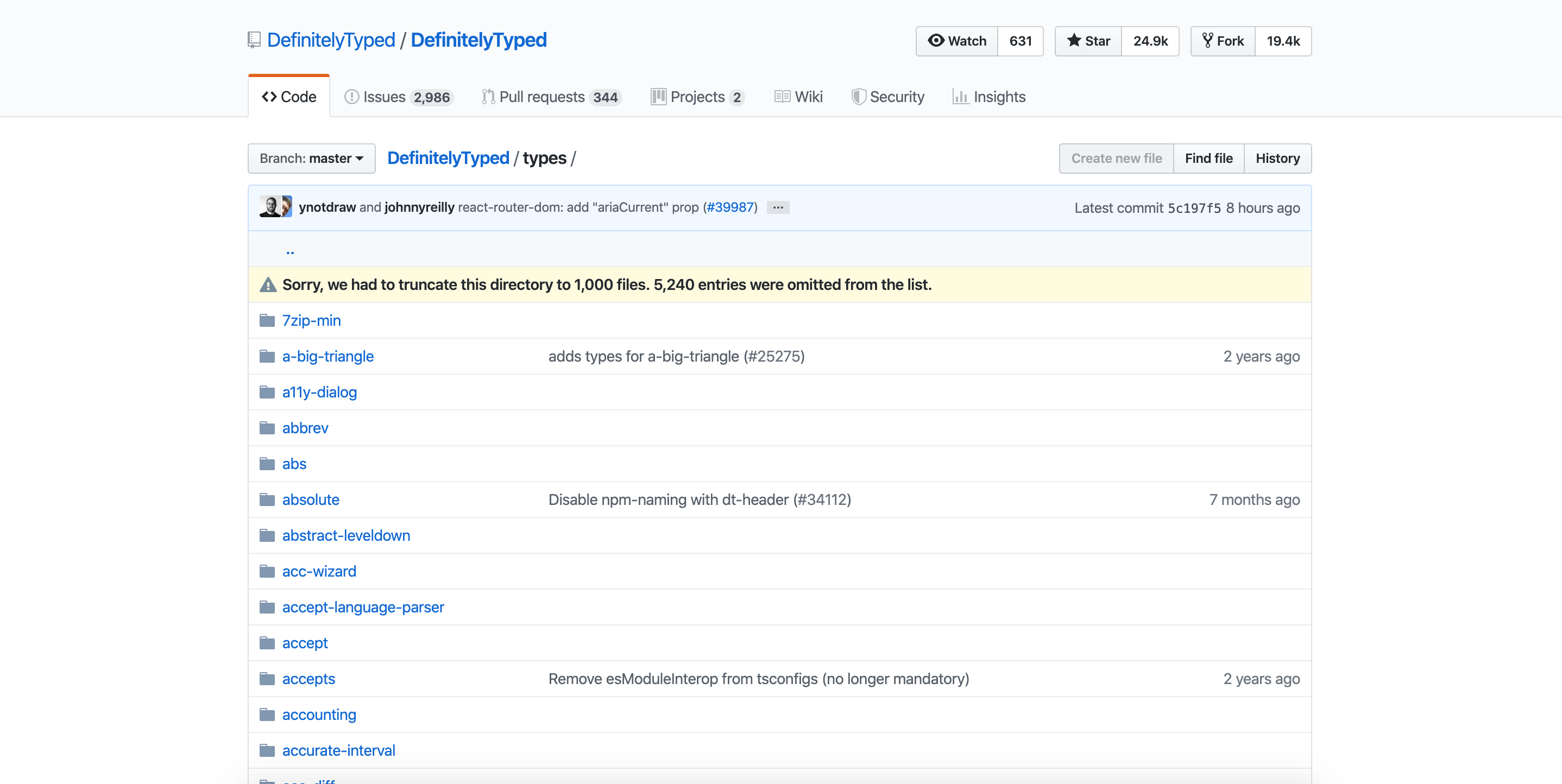
Task: Click the 19.4k forks count
Action: tap(1283, 41)
